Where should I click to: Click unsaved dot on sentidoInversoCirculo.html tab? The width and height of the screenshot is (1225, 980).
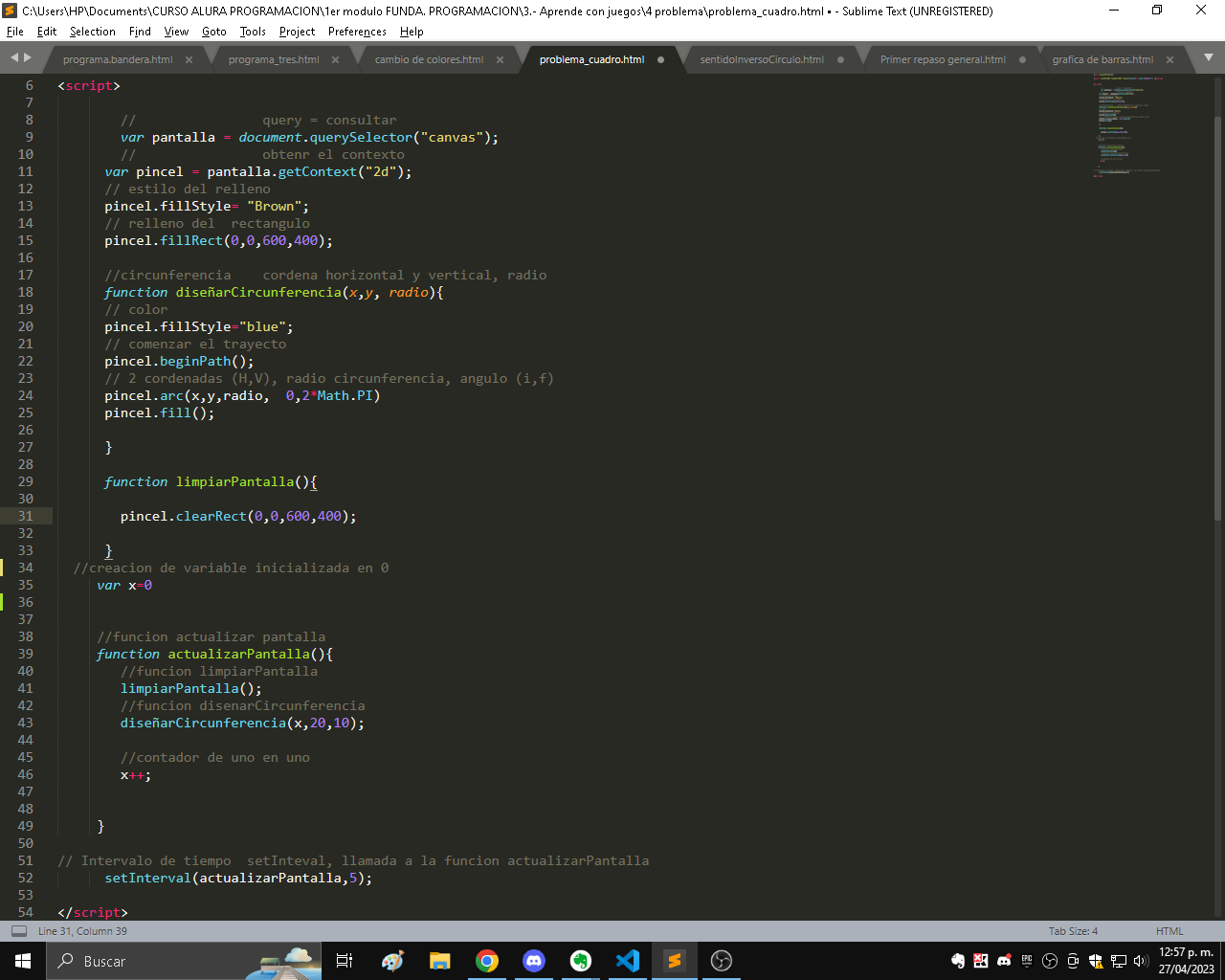click(840, 59)
